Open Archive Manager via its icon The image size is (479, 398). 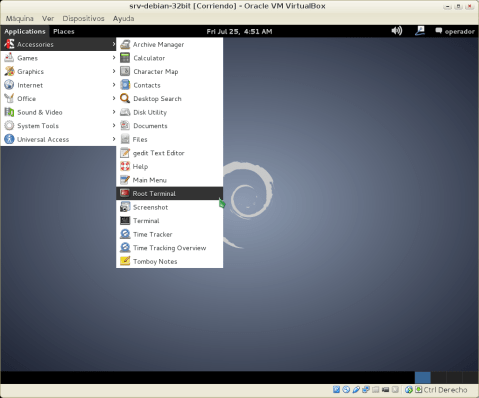tap(125, 44)
